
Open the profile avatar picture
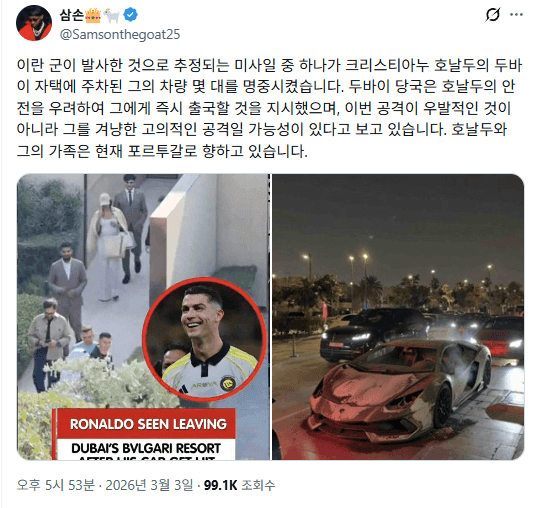click(34, 23)
